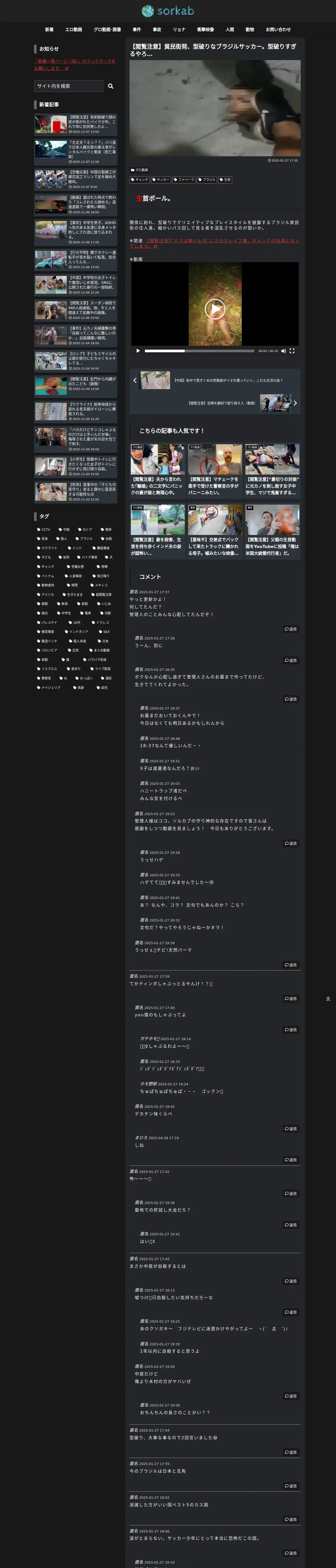Open the 人間 menu item

click(x=230, y=29)
